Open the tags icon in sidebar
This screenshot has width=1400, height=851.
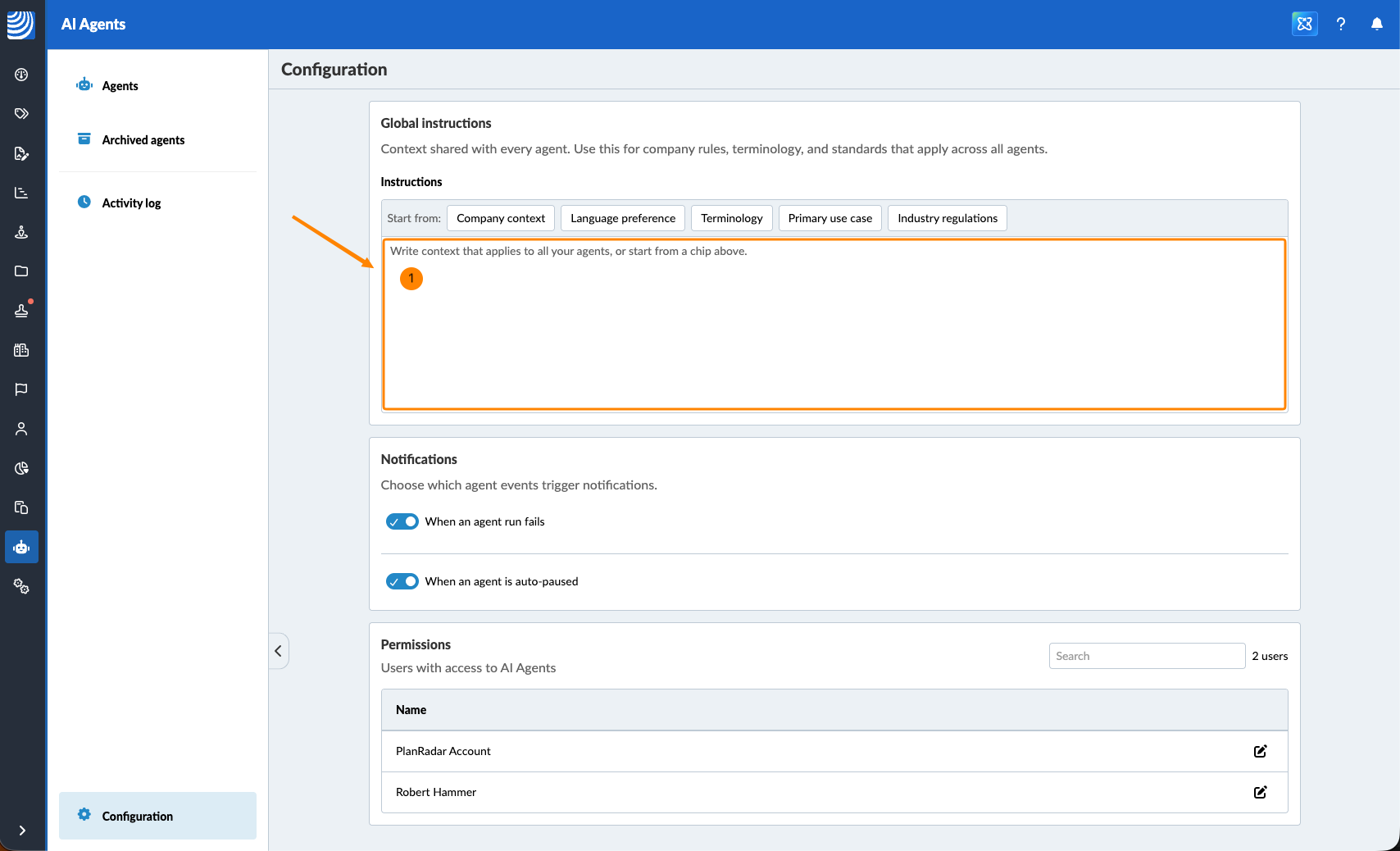click(21, 114)
